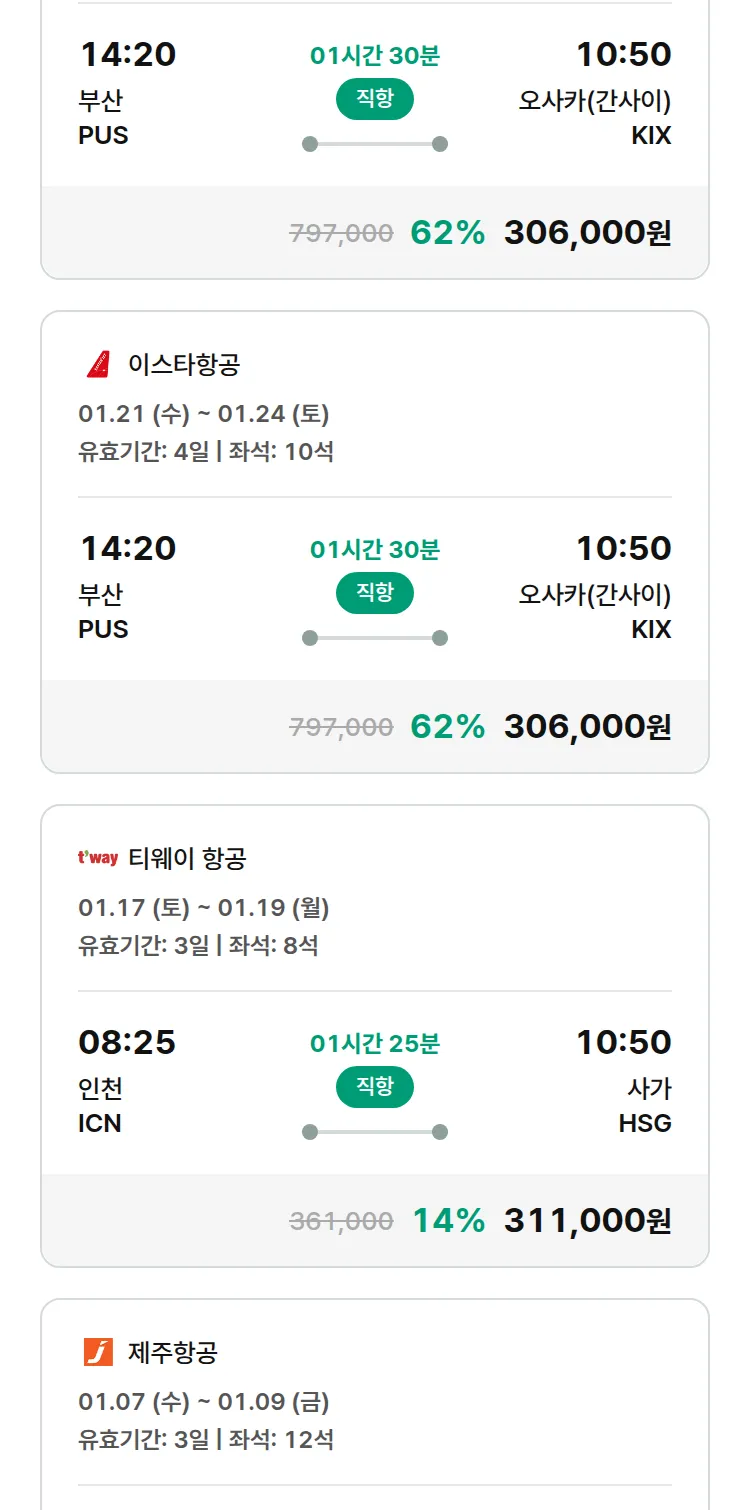Tap the 직항 badge on the 인천–사가 flight

[374, 1087]
